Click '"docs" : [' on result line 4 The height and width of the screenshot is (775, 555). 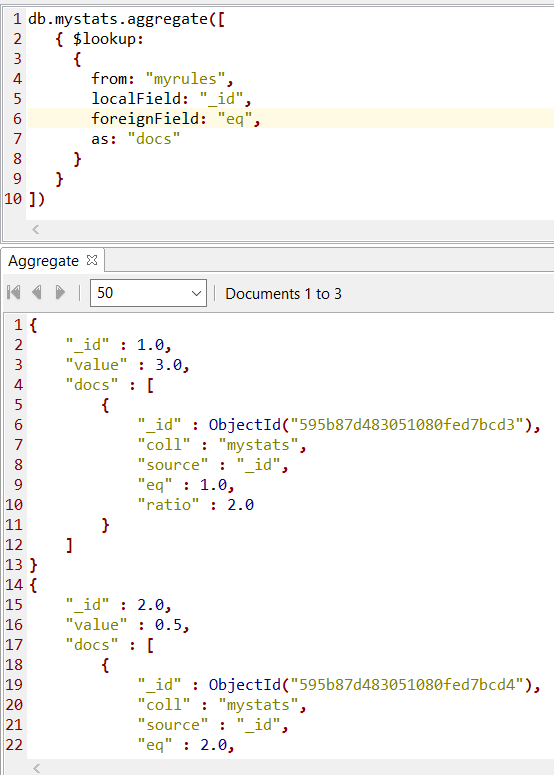point(110,385)
